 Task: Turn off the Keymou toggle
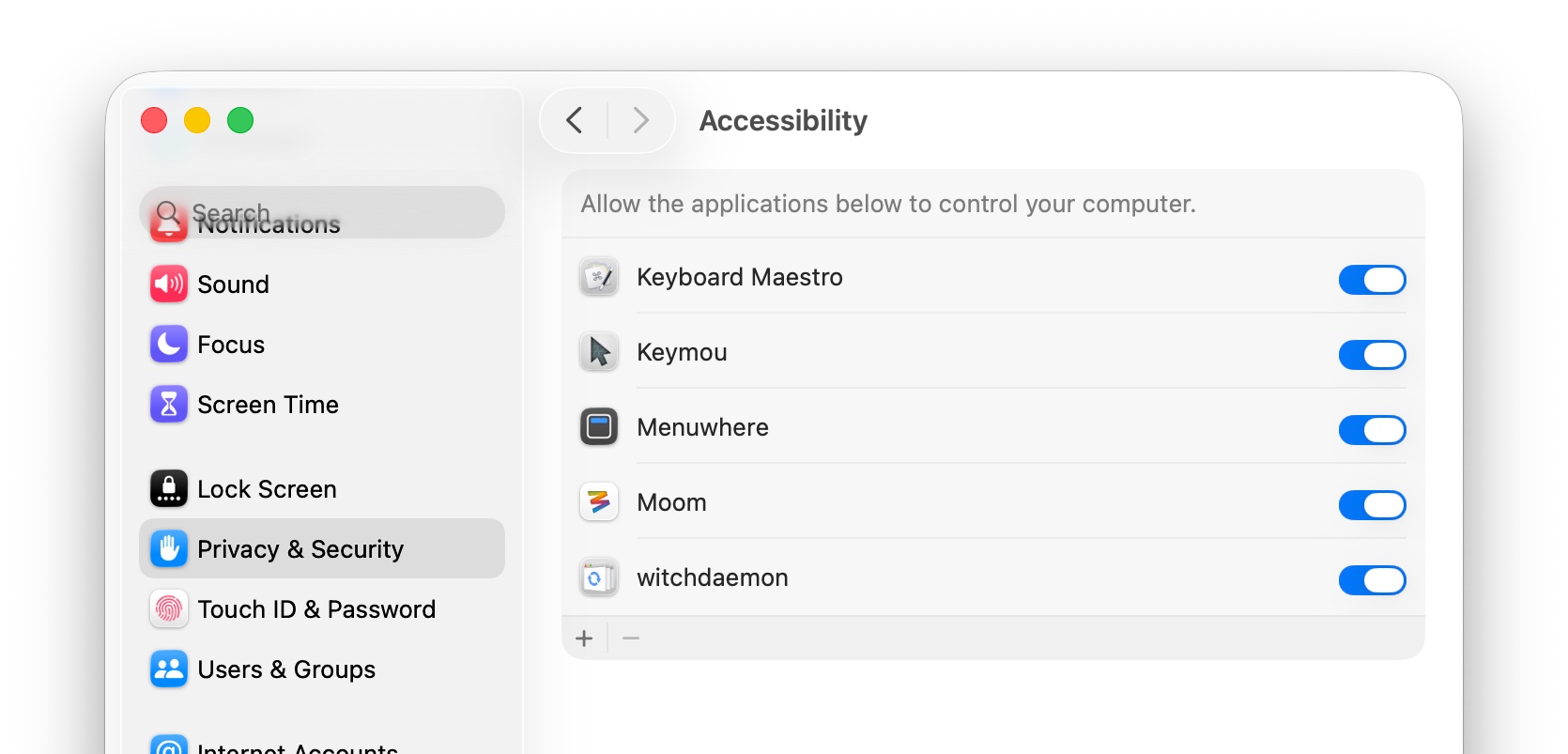click(x=1372, y=354)
